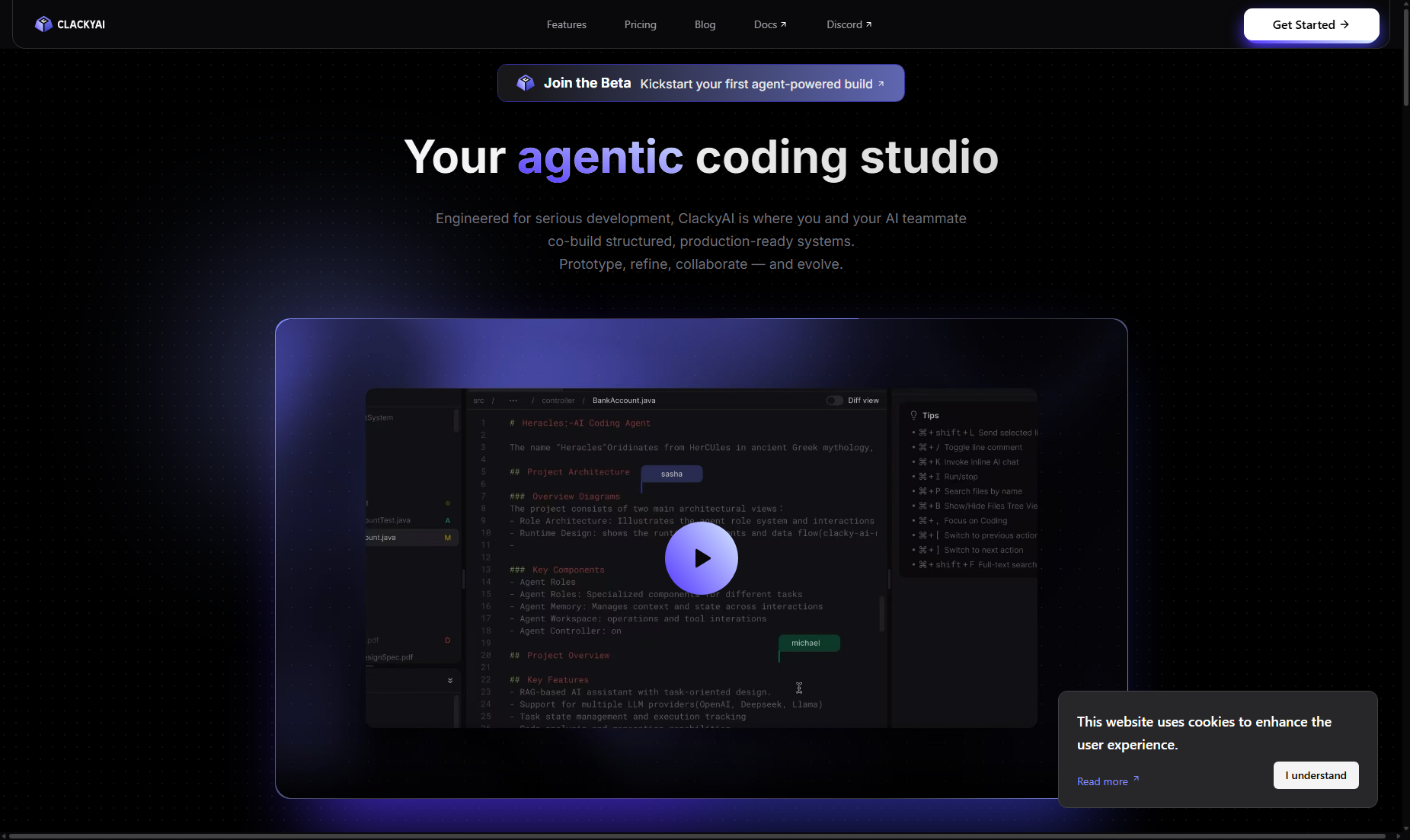
Task: Click the ClackyAI cube logo icon
Action: (43, 24)
